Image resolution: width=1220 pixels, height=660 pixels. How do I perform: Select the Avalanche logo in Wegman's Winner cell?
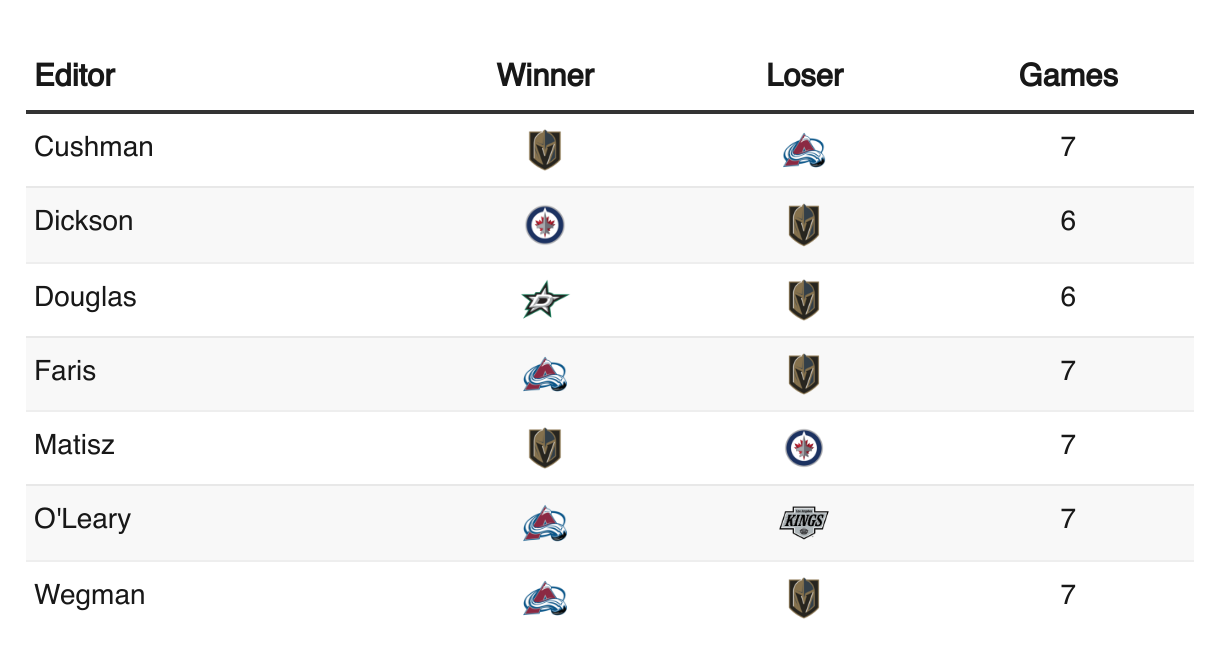[x=545, y=599]
